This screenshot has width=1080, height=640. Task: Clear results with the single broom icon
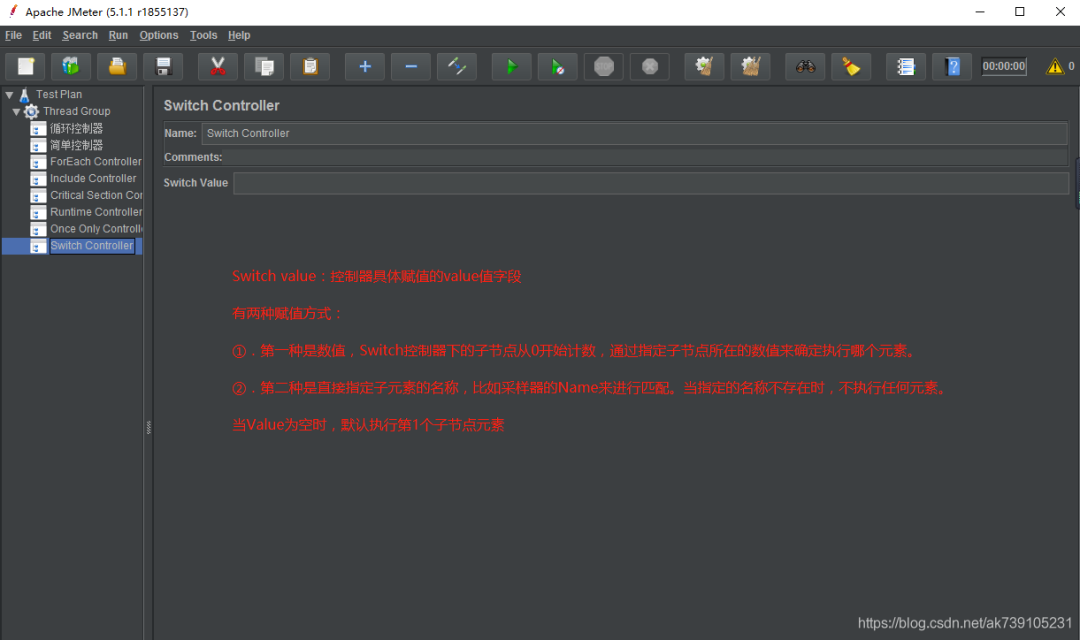[x=704, y=66]
